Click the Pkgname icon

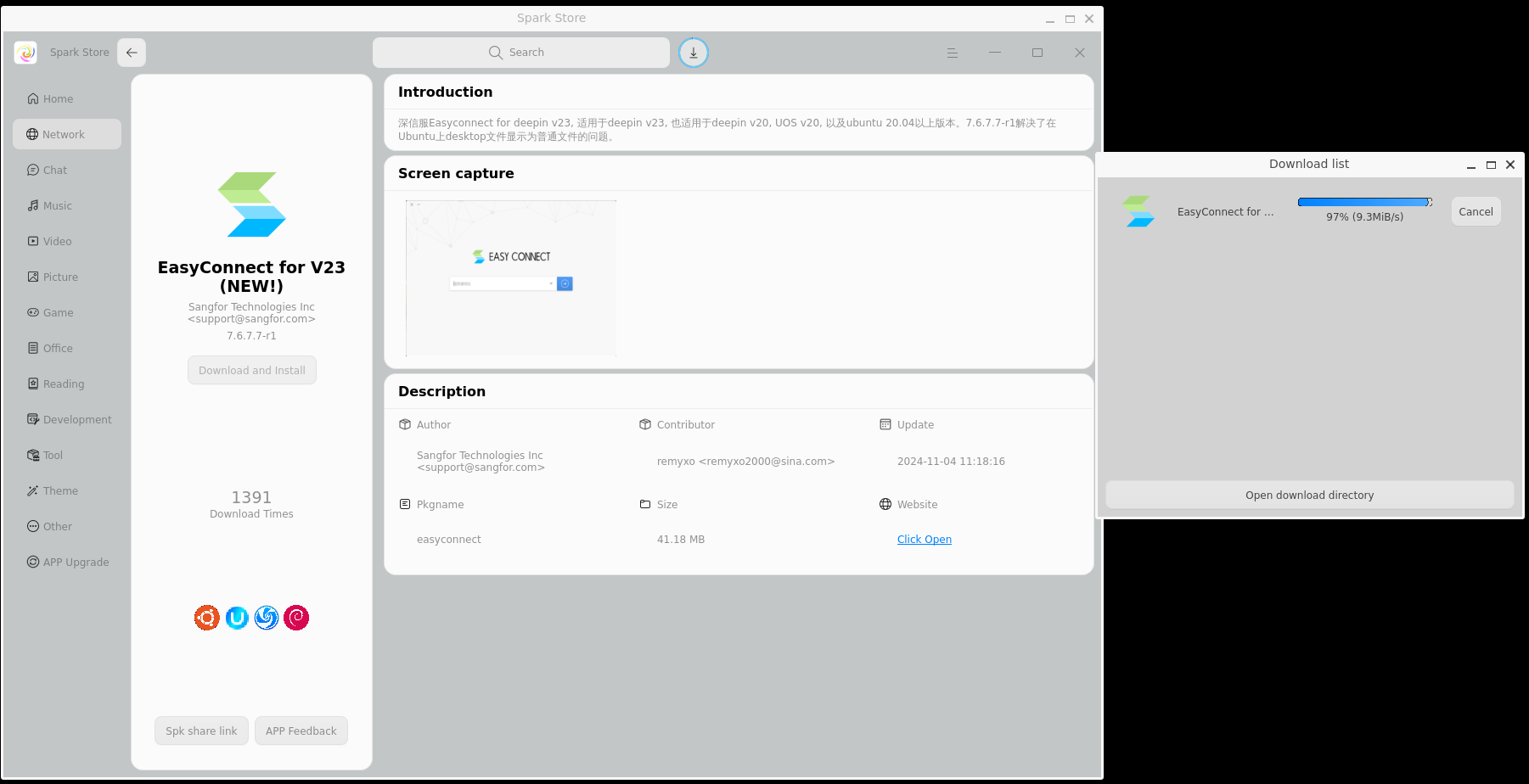click(405, 504)
